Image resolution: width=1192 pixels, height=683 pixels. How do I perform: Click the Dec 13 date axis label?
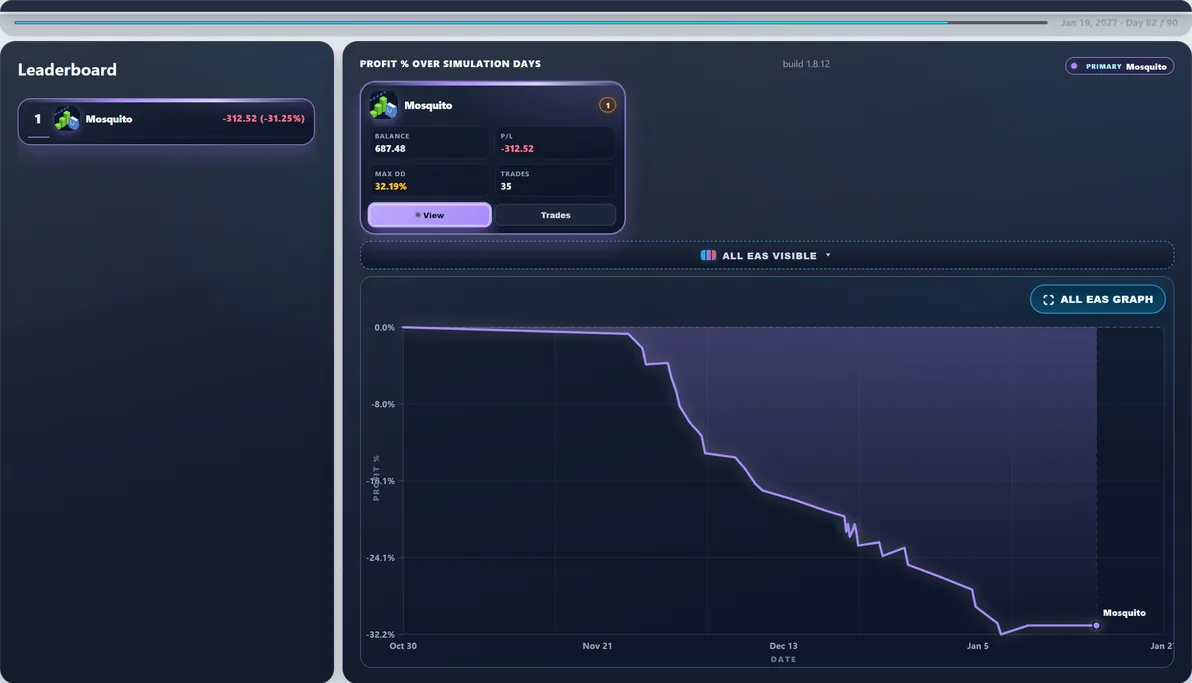click(783, 646)
